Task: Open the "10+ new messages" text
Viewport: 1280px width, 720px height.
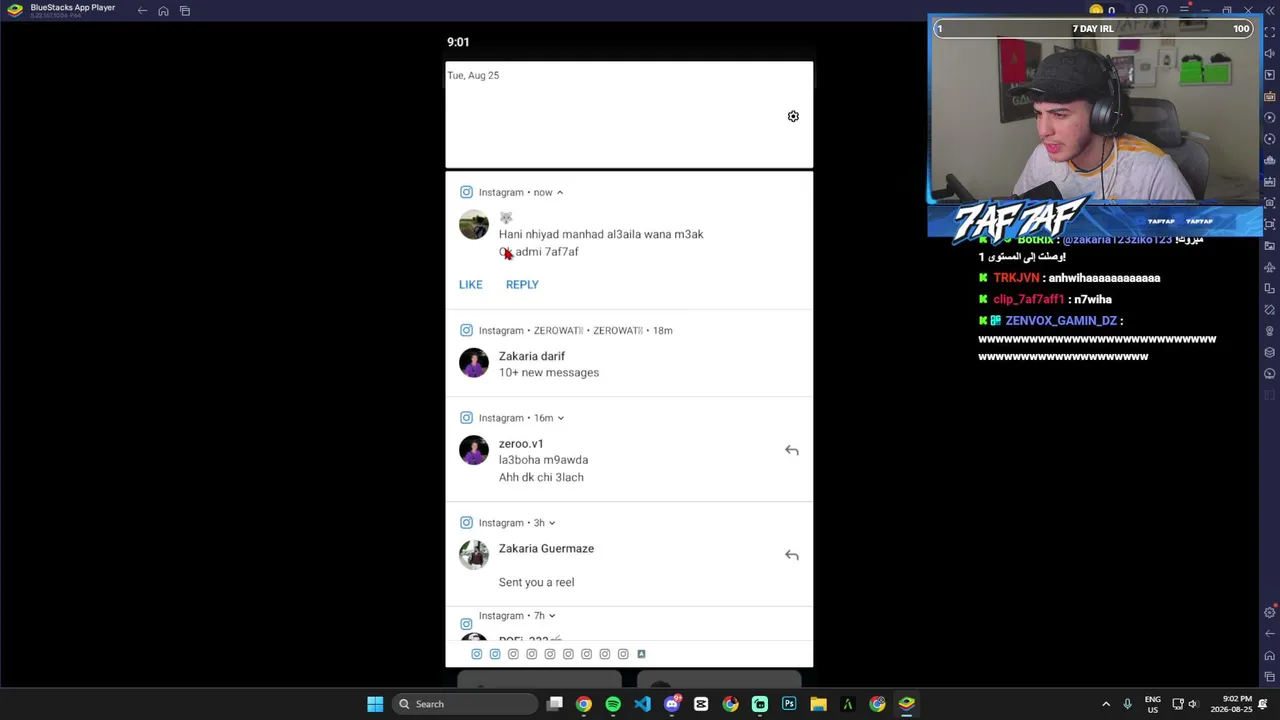Action: 549,373
